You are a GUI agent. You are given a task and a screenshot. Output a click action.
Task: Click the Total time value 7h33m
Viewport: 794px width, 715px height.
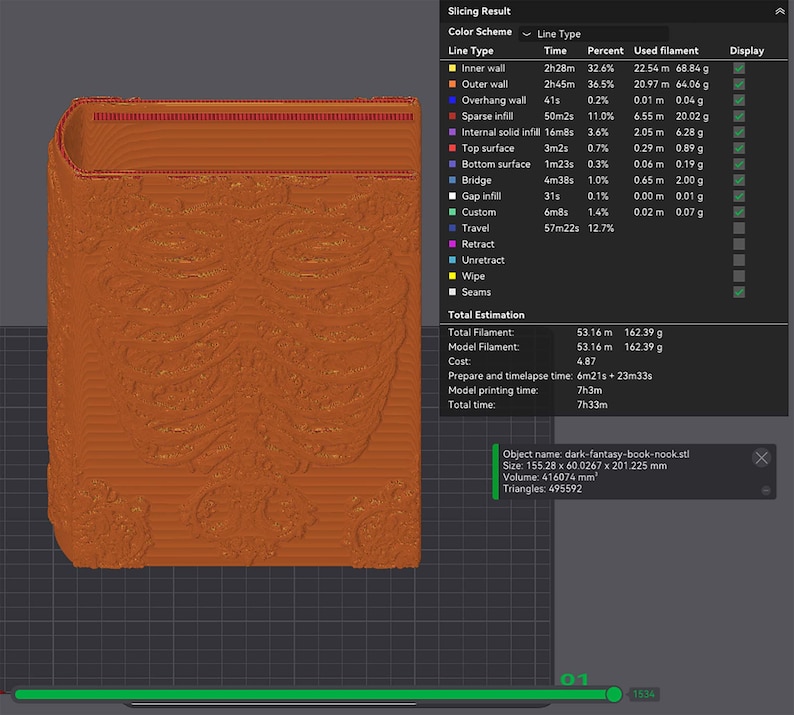(x=592, y=405)
